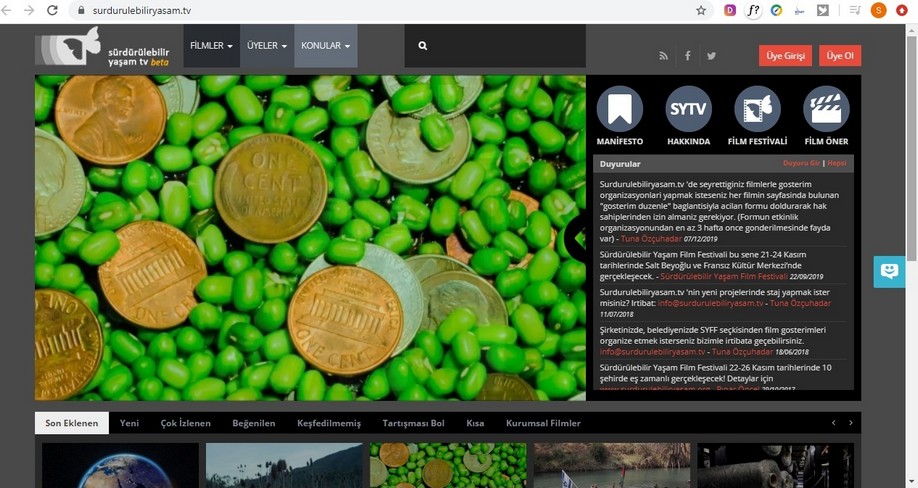Open the Twitter icon in header
Screen dimensions: 918x488
[x=712, y=56]
